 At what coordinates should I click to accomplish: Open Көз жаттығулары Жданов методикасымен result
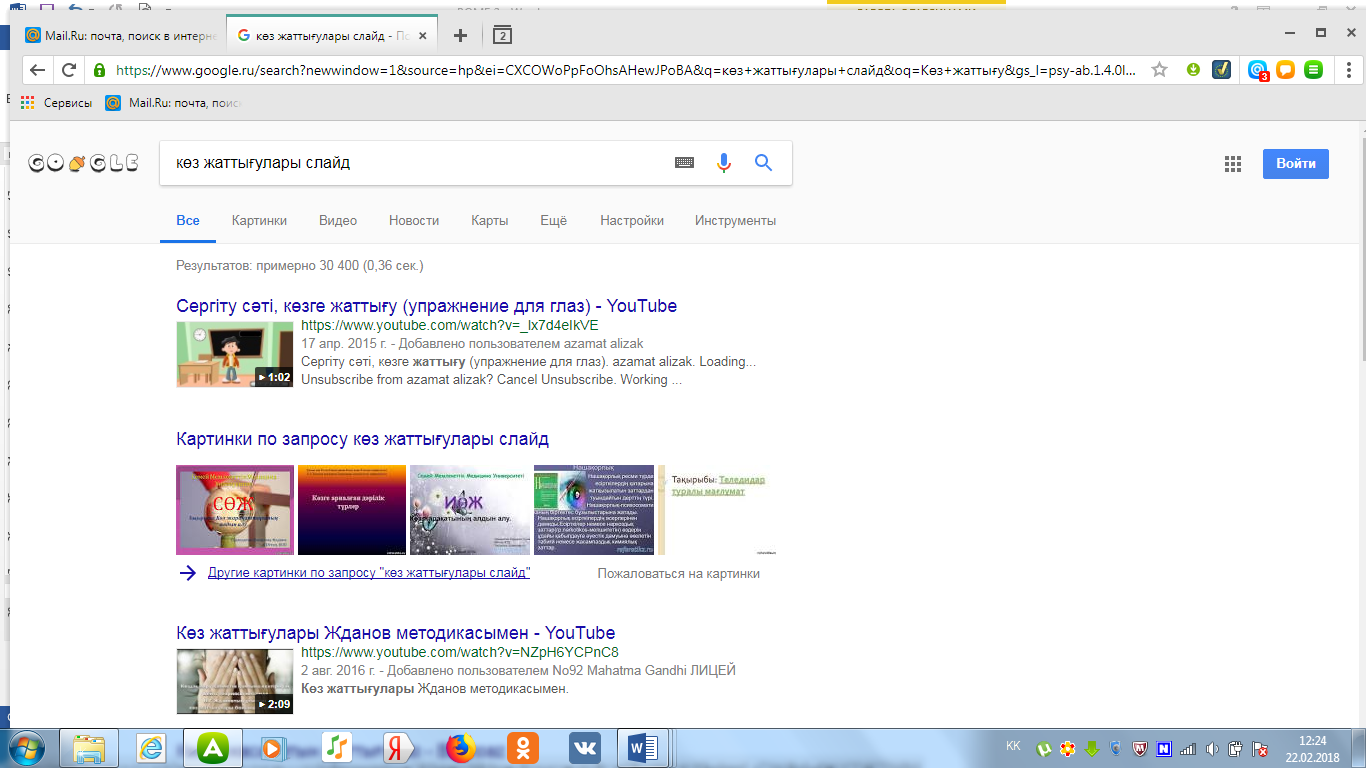click(396, 633)
